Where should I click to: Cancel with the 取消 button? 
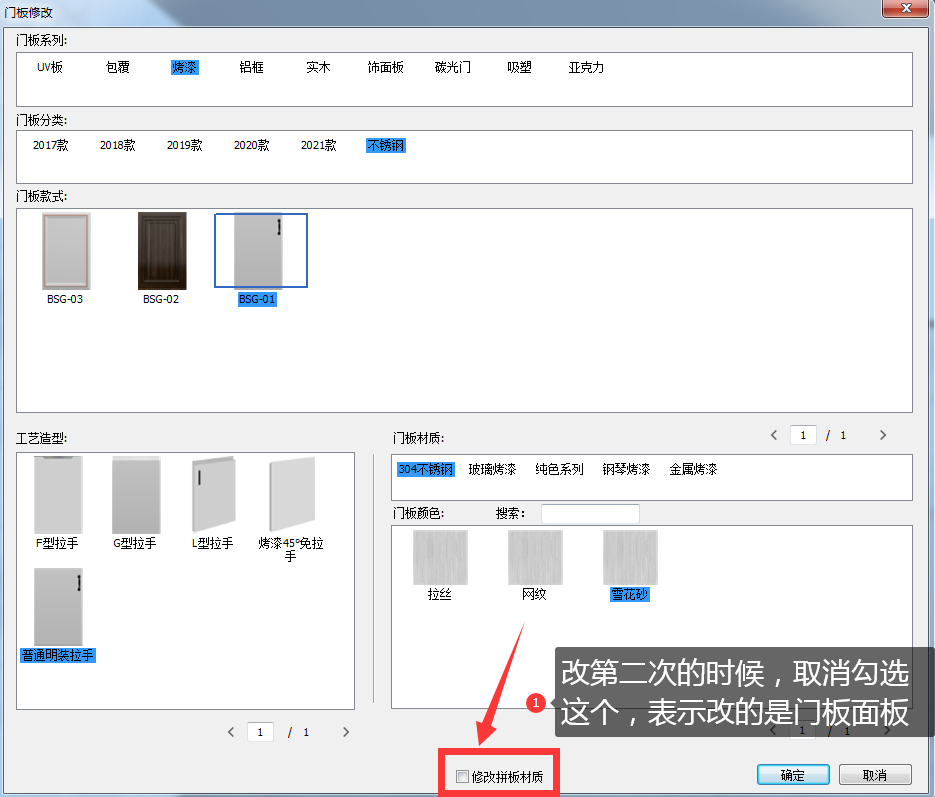[x=875, y=775]
